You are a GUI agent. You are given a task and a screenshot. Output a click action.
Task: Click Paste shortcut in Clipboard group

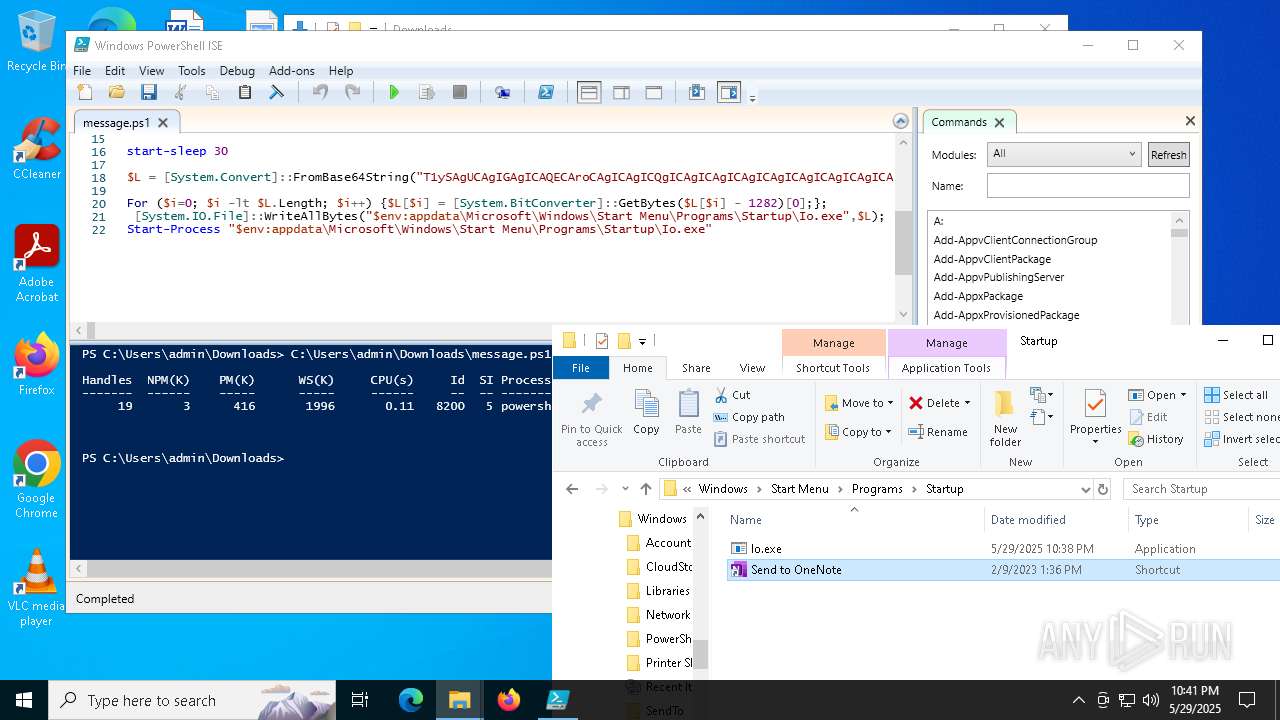[x=760, y=439]
